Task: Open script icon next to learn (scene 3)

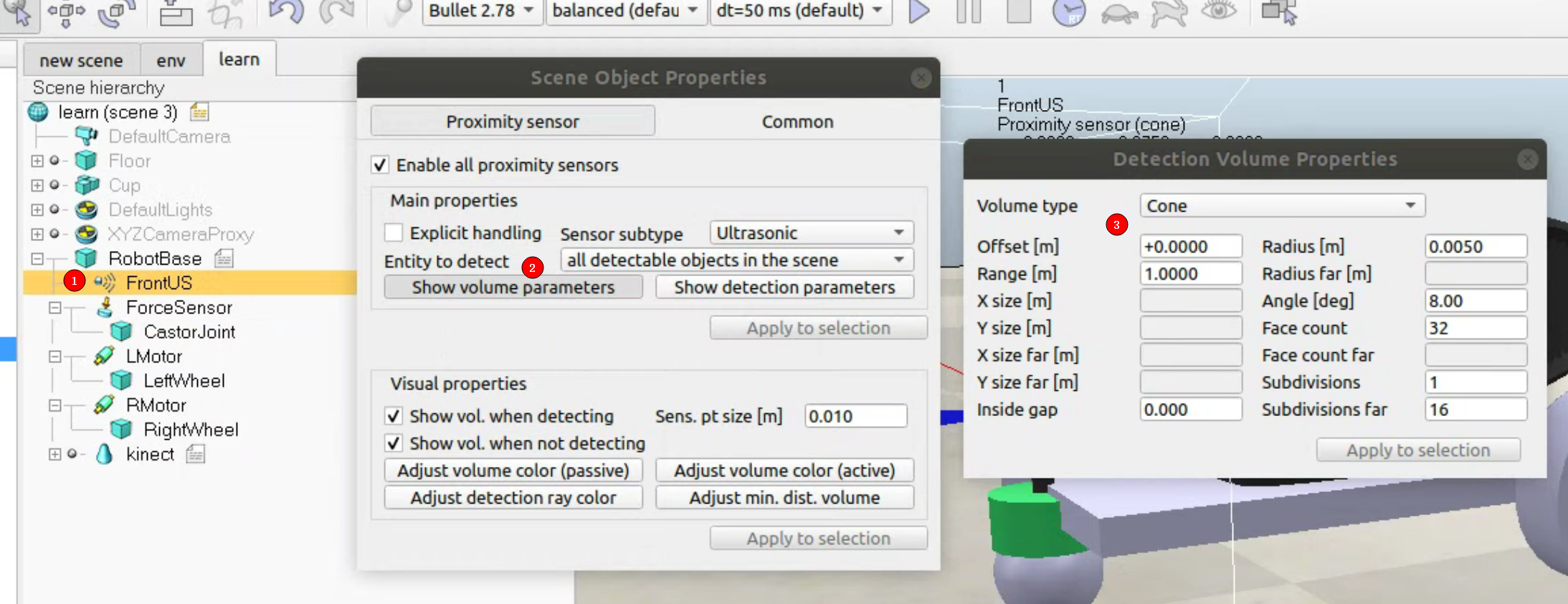Action: (199, 112)
